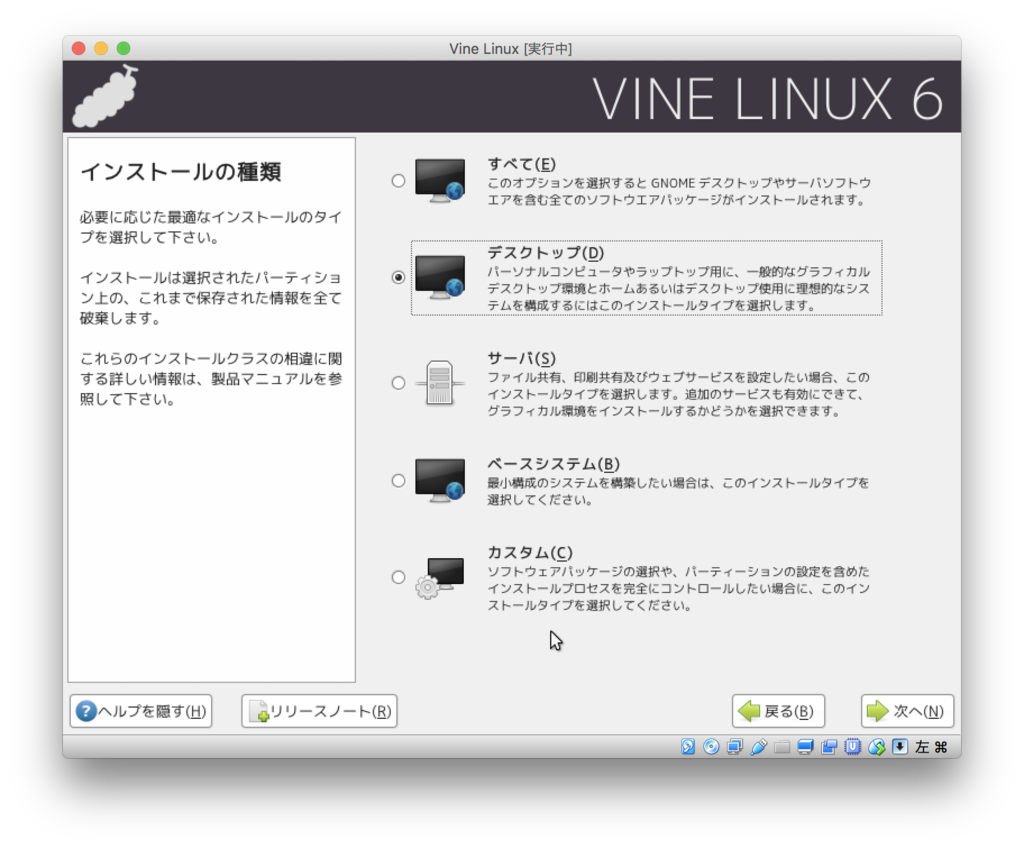1024x848 pixels.
Task: Click the mouse integration status icon
Action: 876,747
